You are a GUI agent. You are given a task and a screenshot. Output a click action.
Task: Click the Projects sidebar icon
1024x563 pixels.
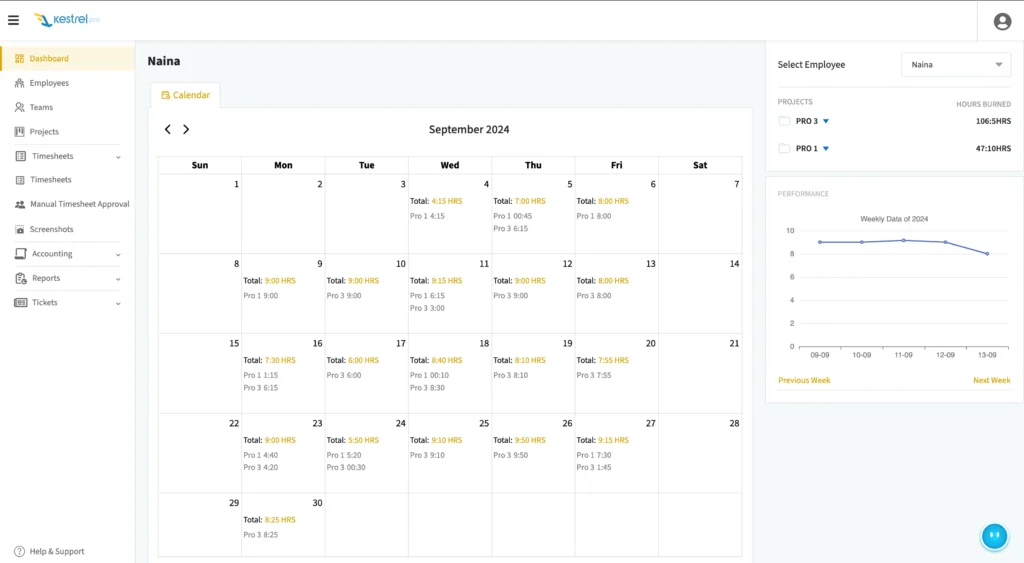coord(20,132)
